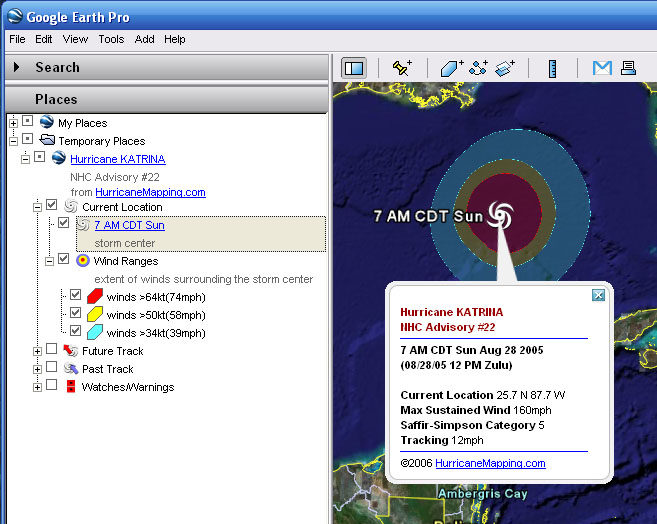This screenshot has width=657, height=524.
Task: Click the Watches/Warnings red icon
Action: (x=71, y=386)
